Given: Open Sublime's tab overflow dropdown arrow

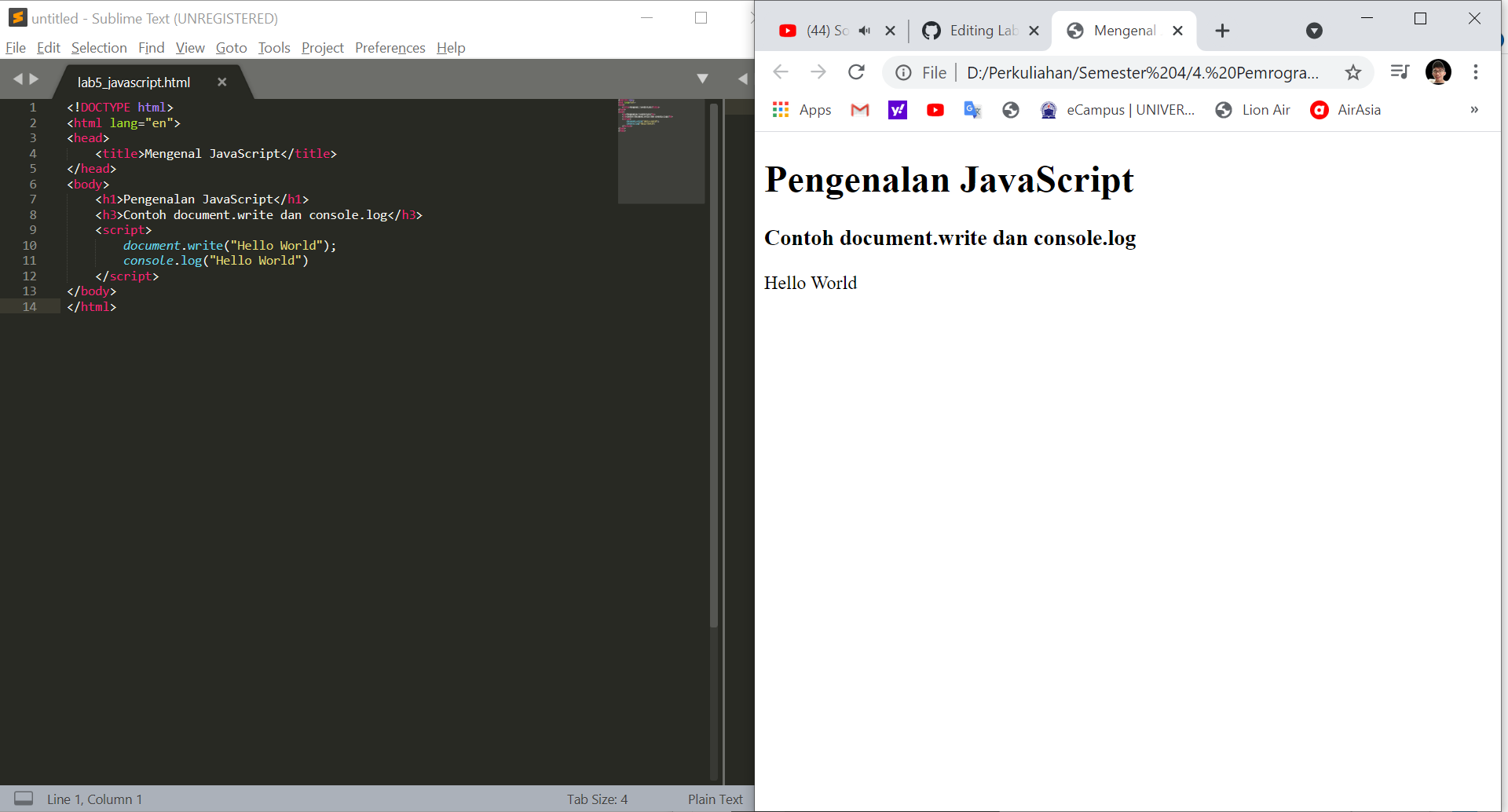Looking at the screenshot, I should tap(703, 79).
